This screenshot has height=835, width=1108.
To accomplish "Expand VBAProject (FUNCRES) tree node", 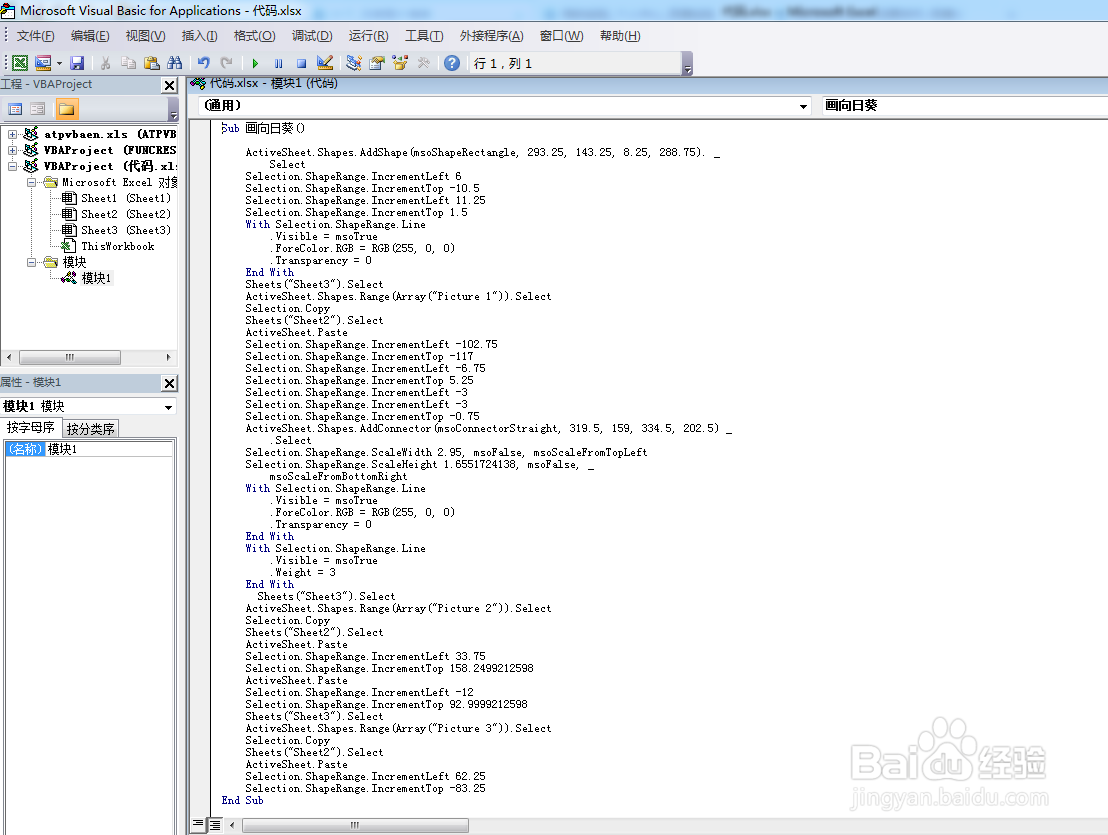I will coord(12,150).
